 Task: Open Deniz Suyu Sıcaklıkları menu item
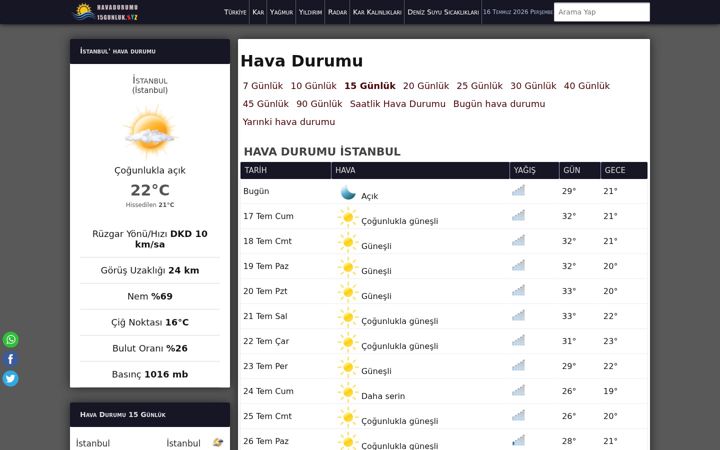pos(443,12)
